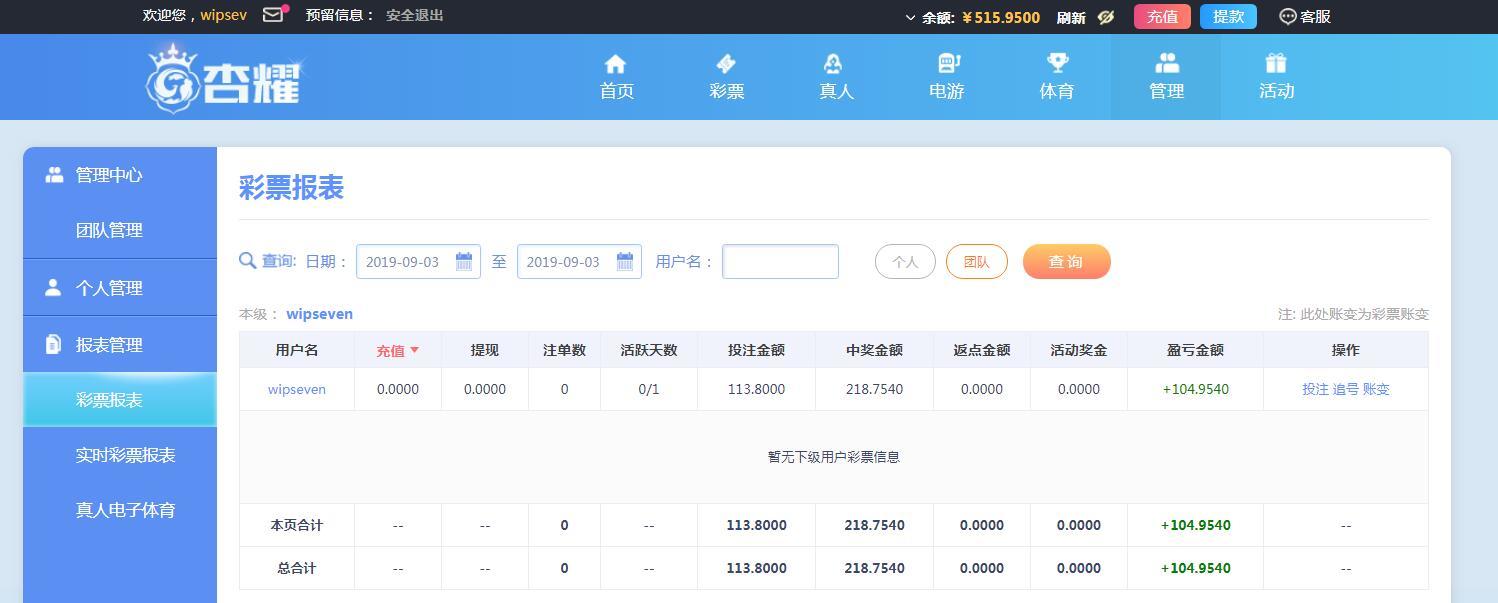The height and width of the screenshot is (603, 1498).
Task: Open 活动 gift icon tab
Action: click(x=1275, y=65)
